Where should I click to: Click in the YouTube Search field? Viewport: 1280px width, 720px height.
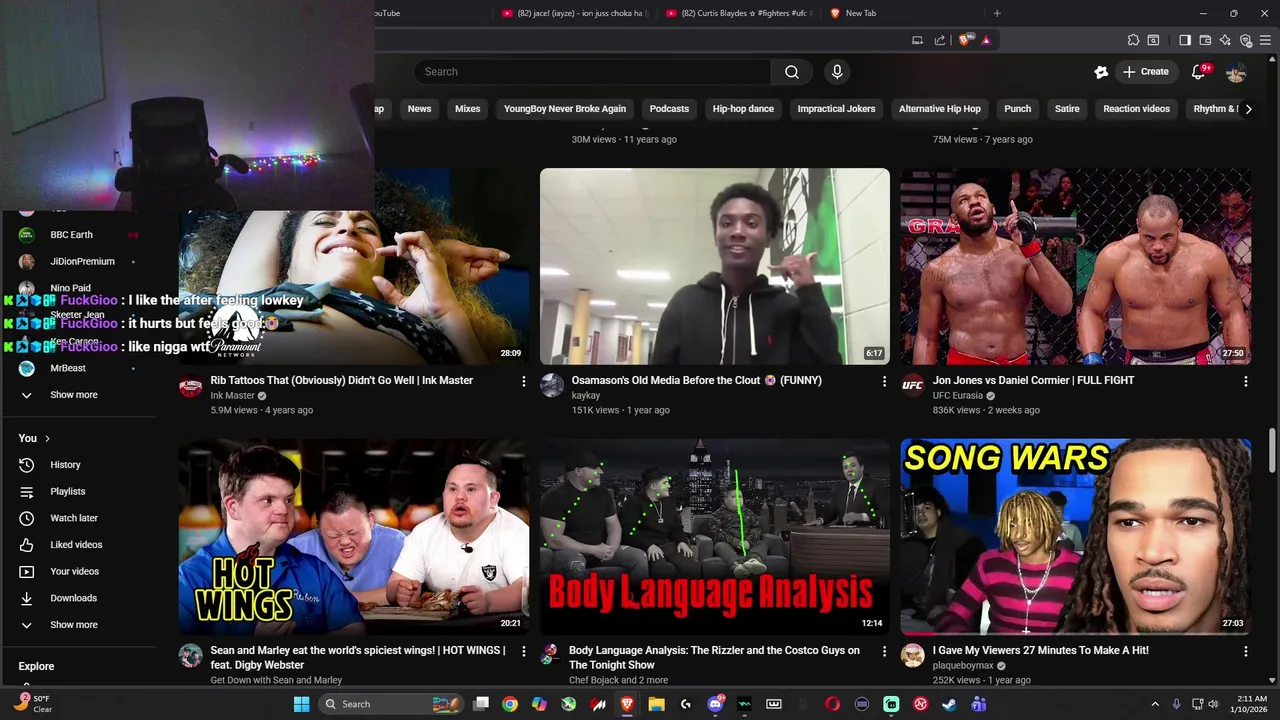click(592, 72)
